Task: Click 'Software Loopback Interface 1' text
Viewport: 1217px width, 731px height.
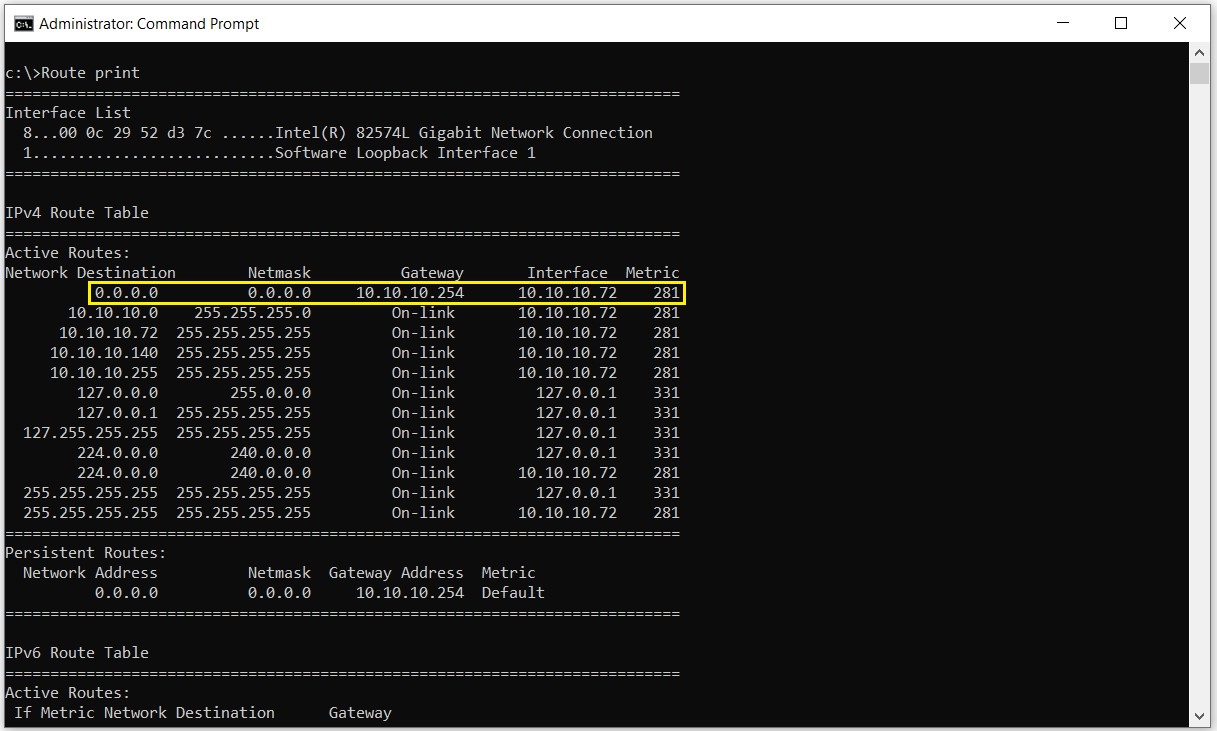Action: 405,153
